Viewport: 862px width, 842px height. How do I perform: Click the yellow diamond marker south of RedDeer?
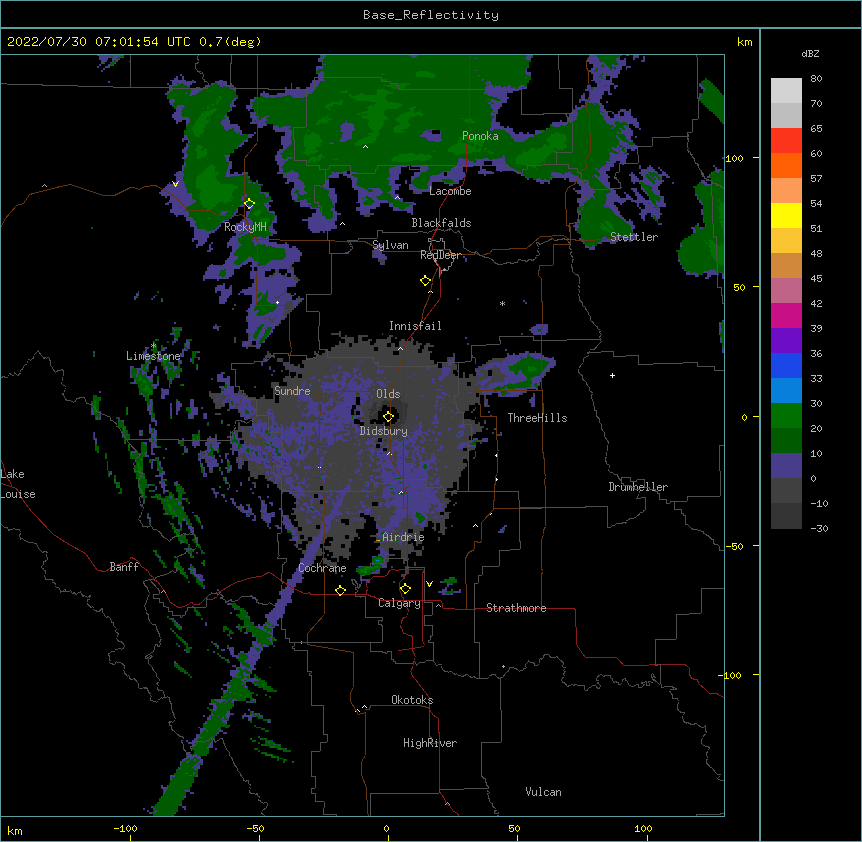tap(426, 281)
